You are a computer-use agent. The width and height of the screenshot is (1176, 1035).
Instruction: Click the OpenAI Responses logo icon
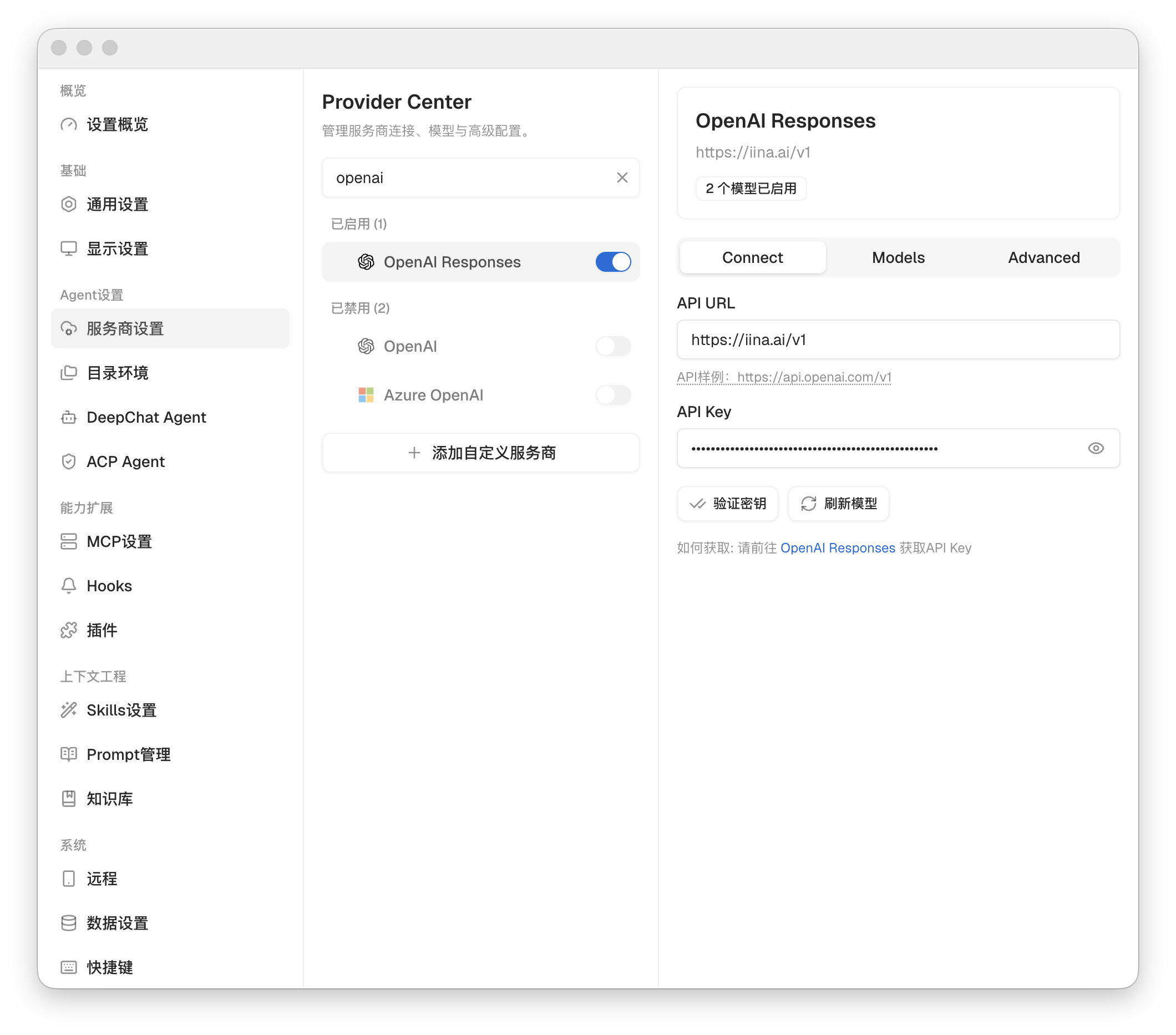pyautogui.click(x=366, y=262)
